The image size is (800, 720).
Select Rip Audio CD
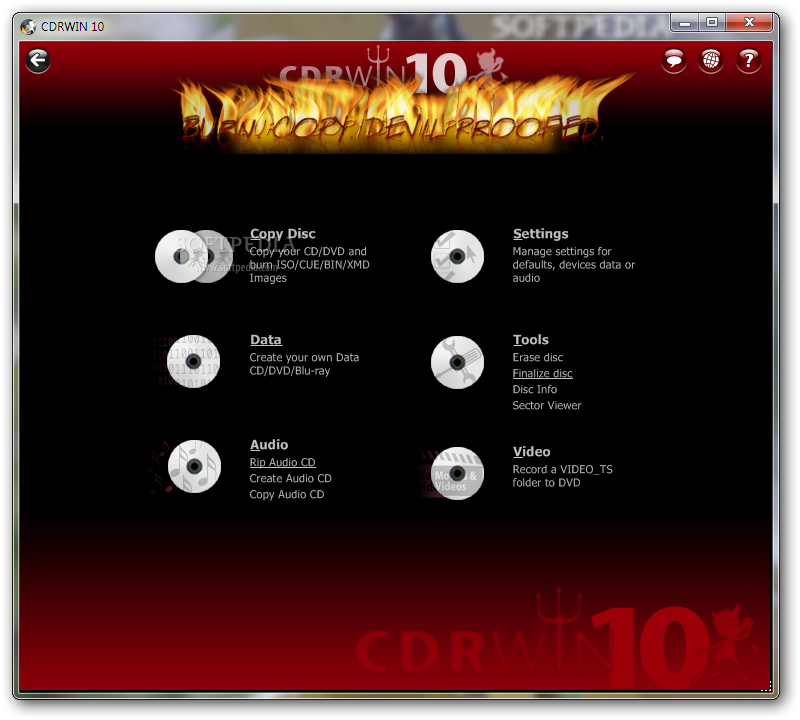click(282, 463)
